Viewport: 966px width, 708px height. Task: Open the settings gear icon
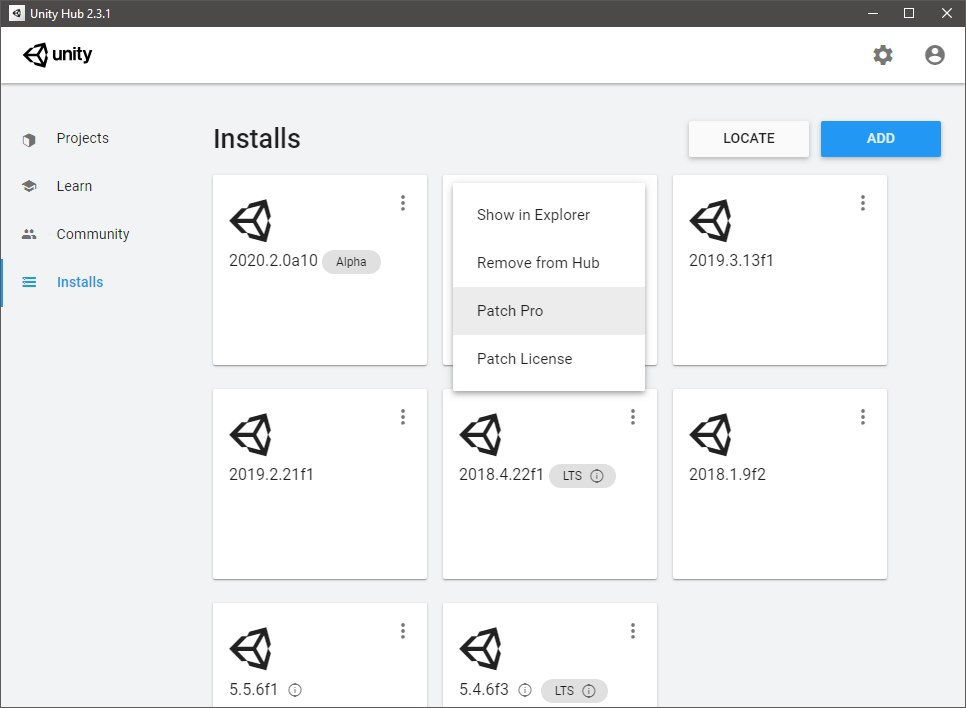tap(883, 55)
